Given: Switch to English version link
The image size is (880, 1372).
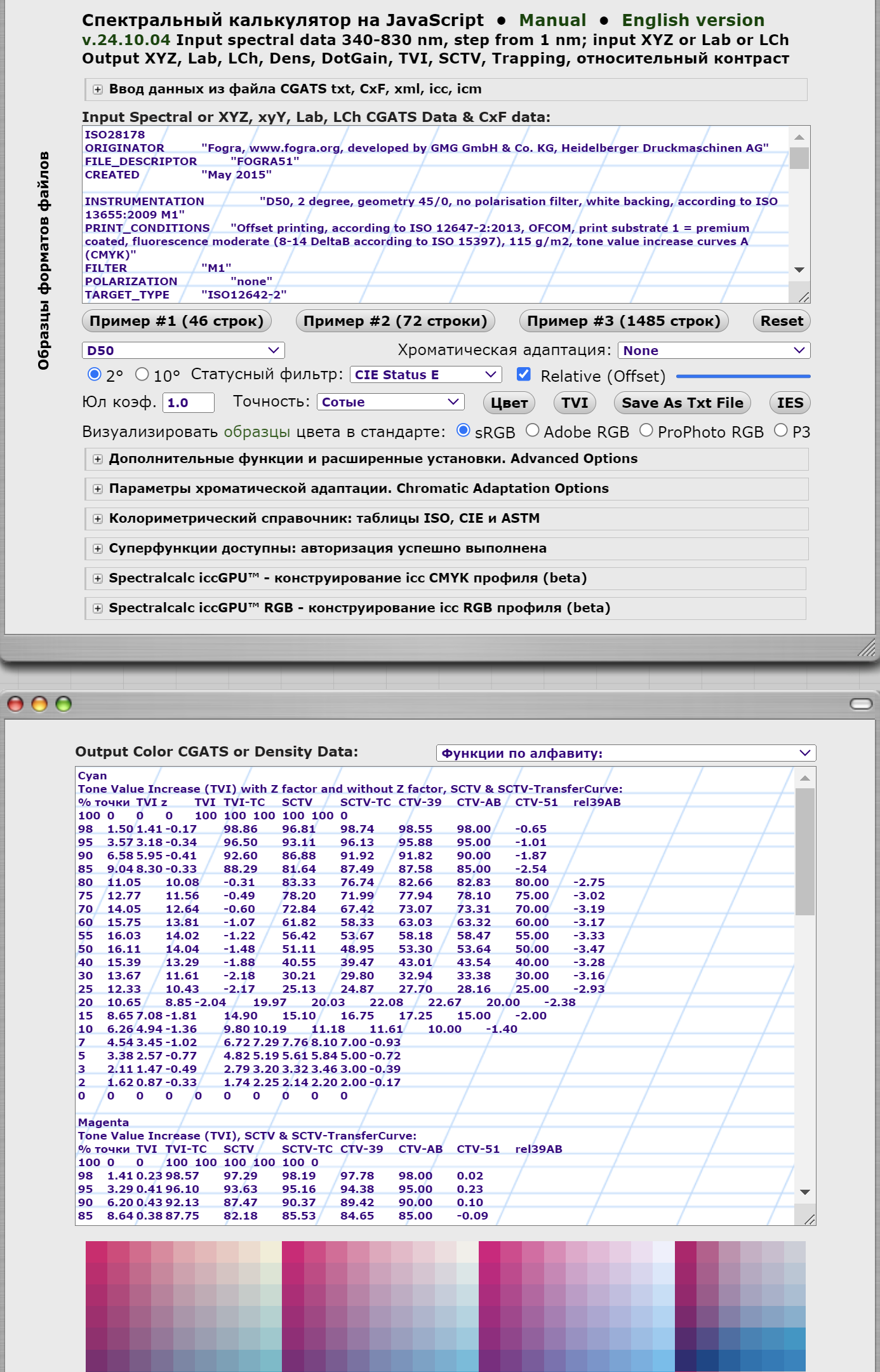Looking at the screenshot, I should (x=693, y=20).
